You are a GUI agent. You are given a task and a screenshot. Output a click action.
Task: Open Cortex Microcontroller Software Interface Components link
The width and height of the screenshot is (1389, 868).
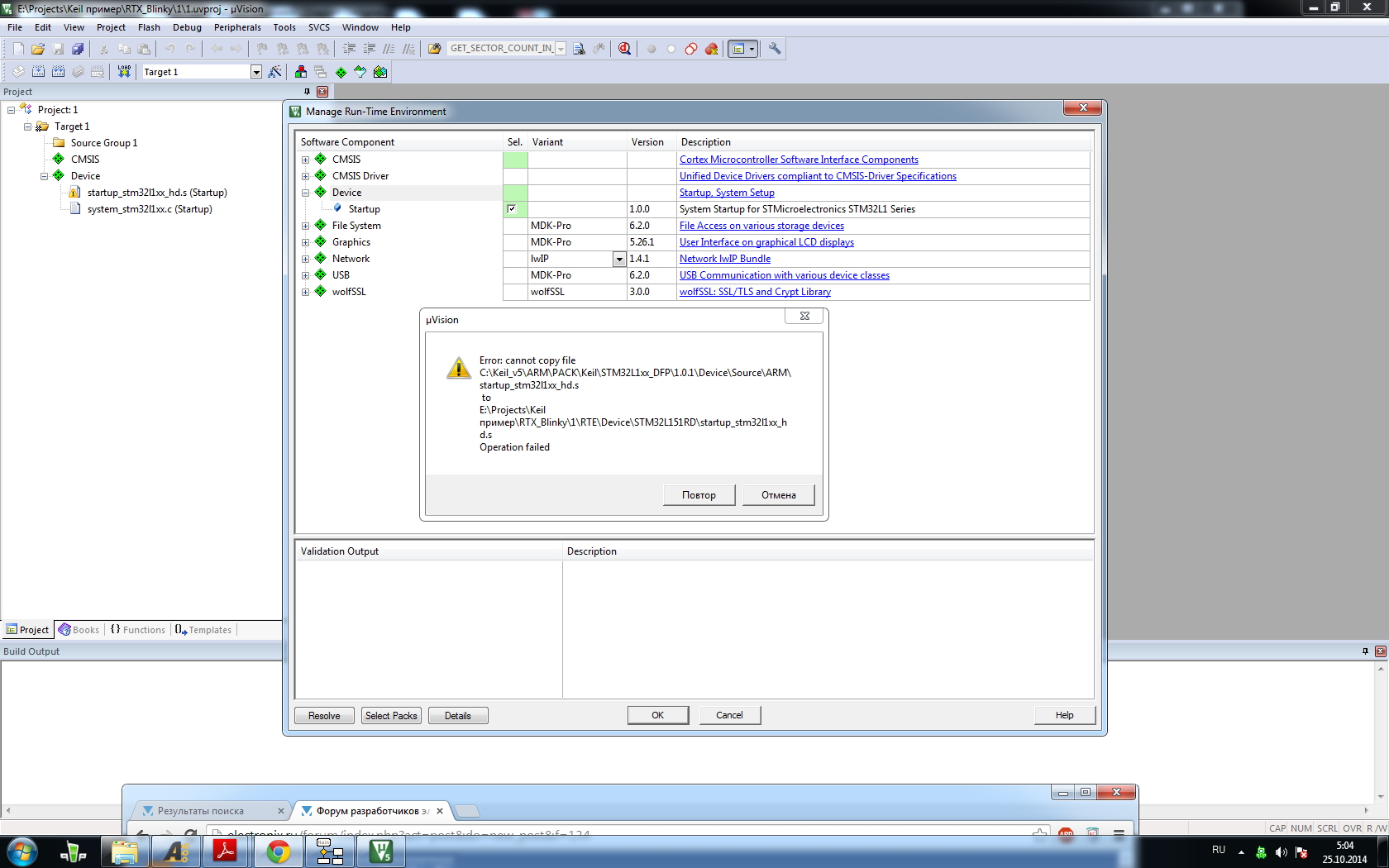coord(799,160)
